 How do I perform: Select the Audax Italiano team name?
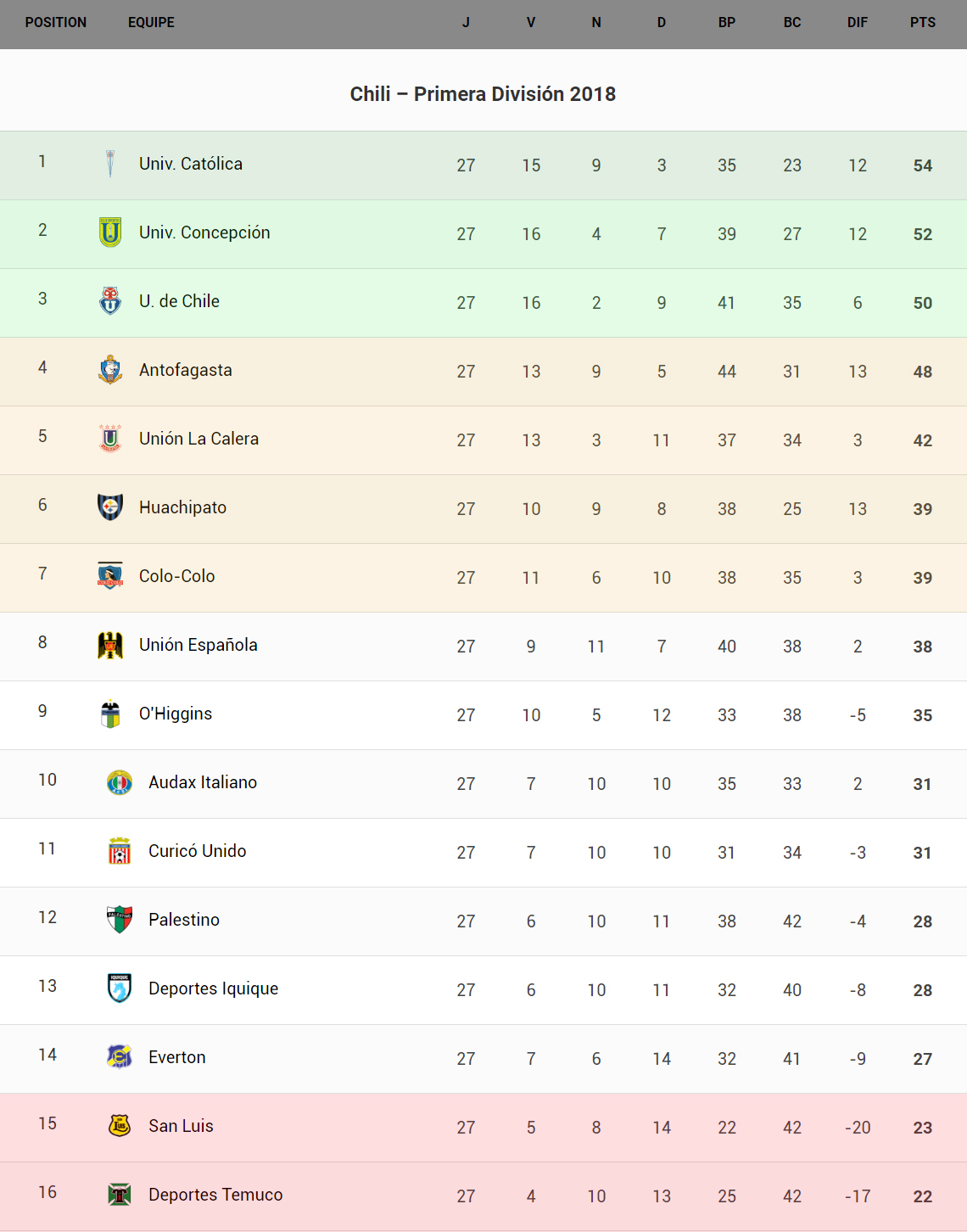point(203,782)
